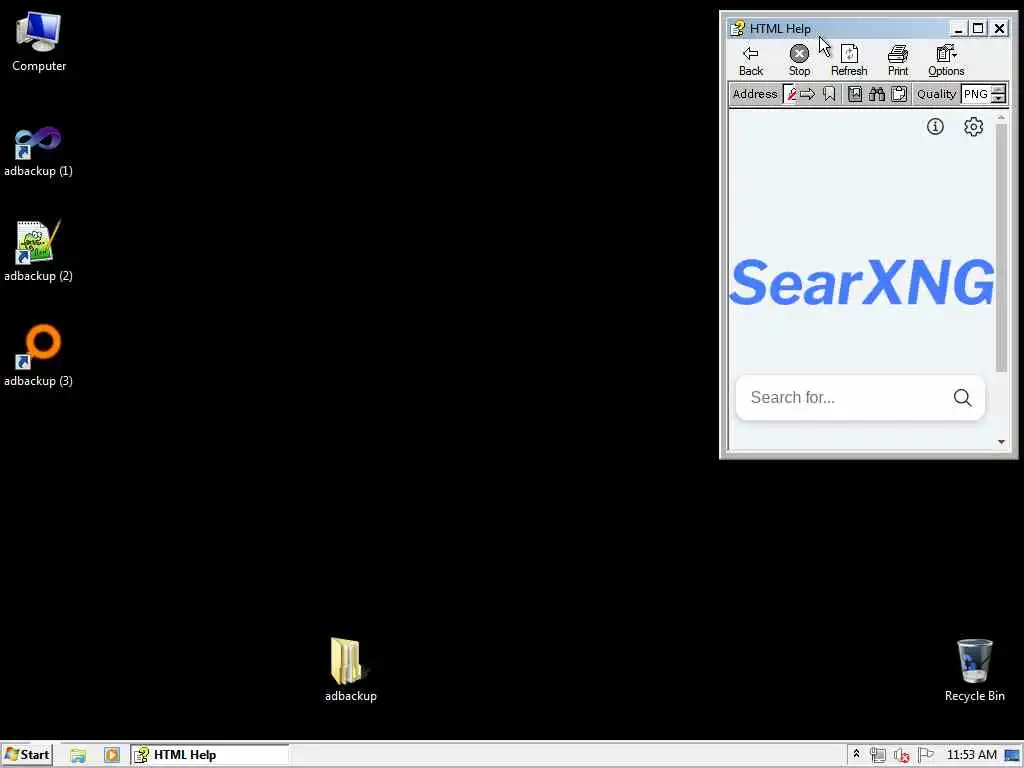The height and width of the screenshot is (768, 1024).
Task: Open the Start menu
Action: (x=27, y=755)
